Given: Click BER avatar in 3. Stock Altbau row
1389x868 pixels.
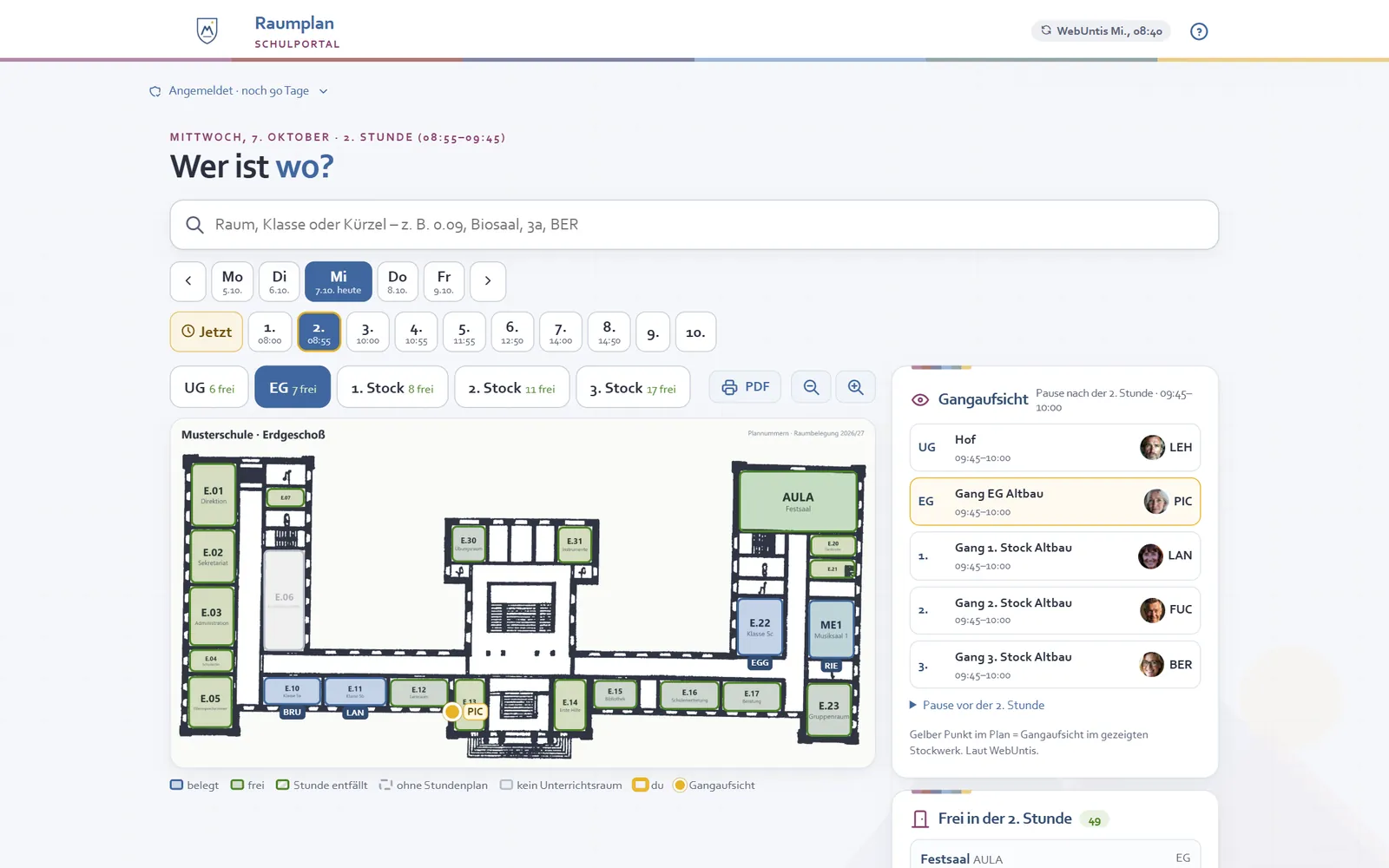Looking at the screenshot, I should [x=1151, y=665].
